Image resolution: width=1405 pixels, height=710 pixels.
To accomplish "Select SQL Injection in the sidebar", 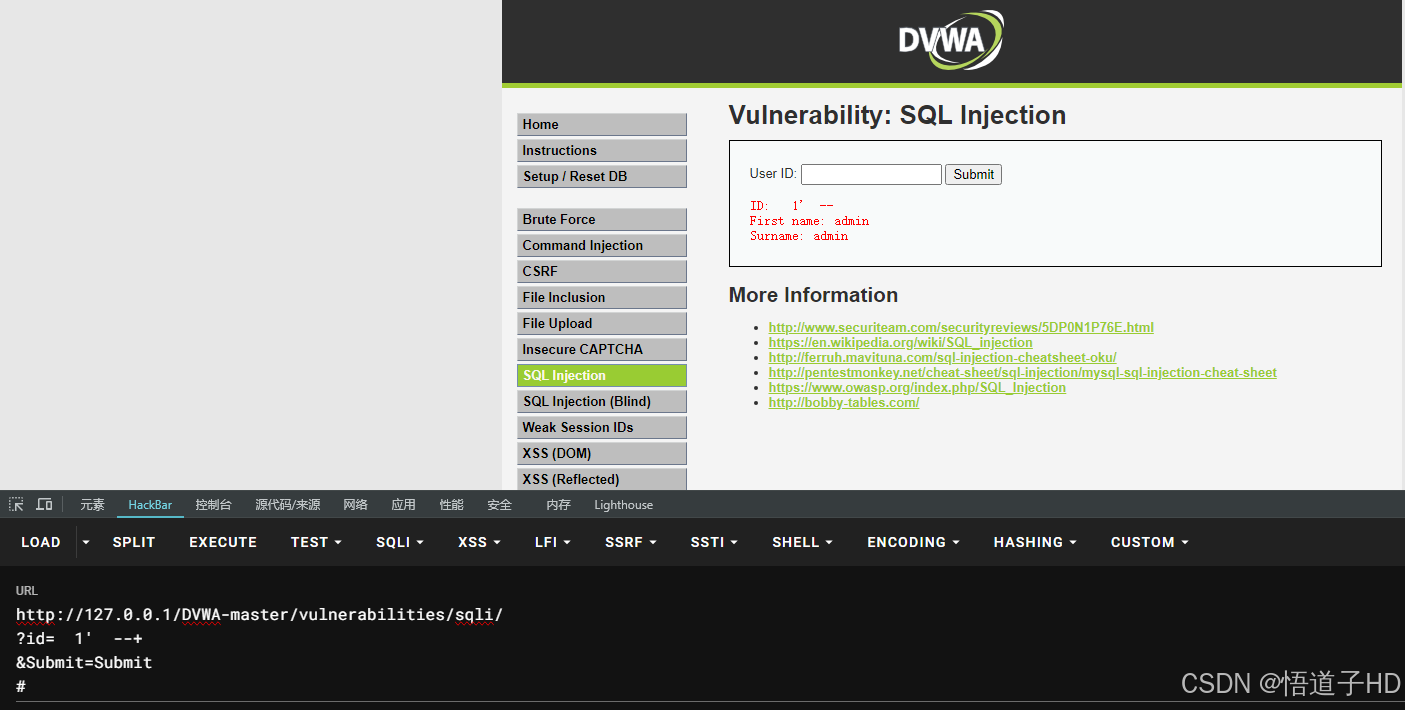I will click(602, 375).
